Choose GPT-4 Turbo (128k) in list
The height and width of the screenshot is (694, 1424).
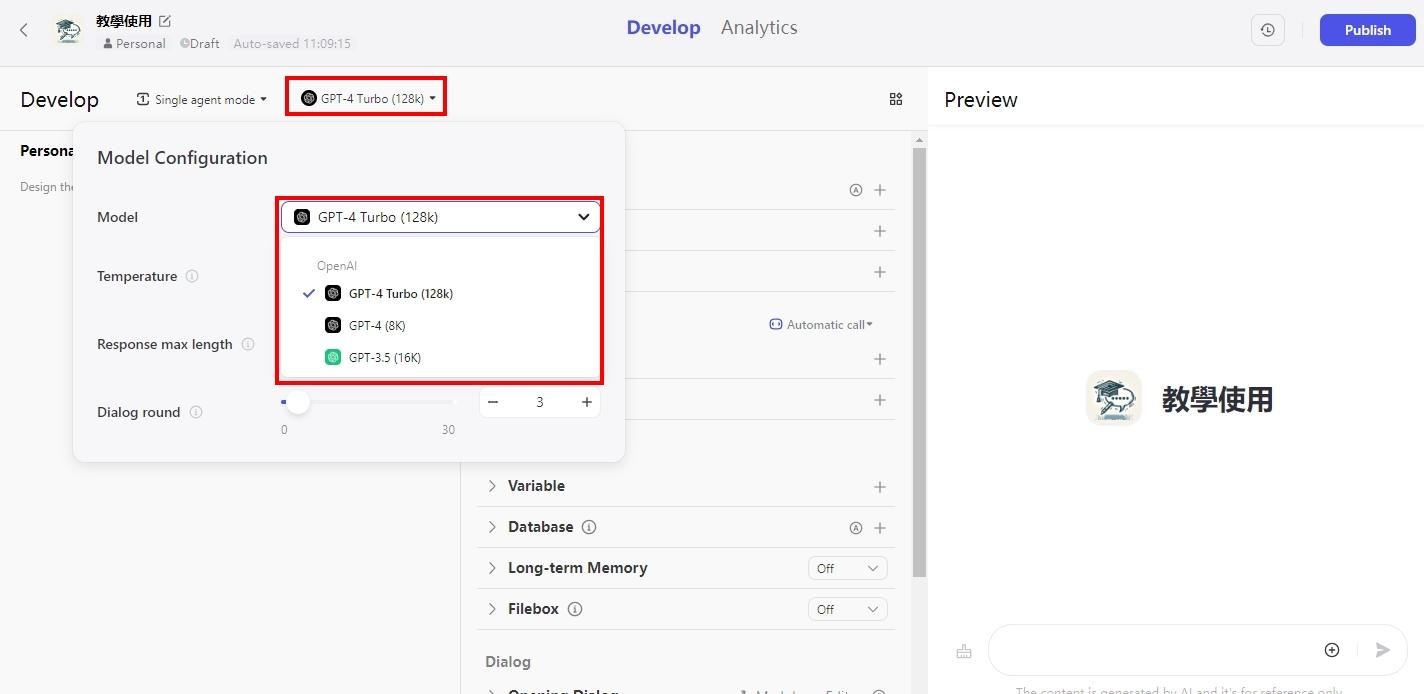point(400,294)
